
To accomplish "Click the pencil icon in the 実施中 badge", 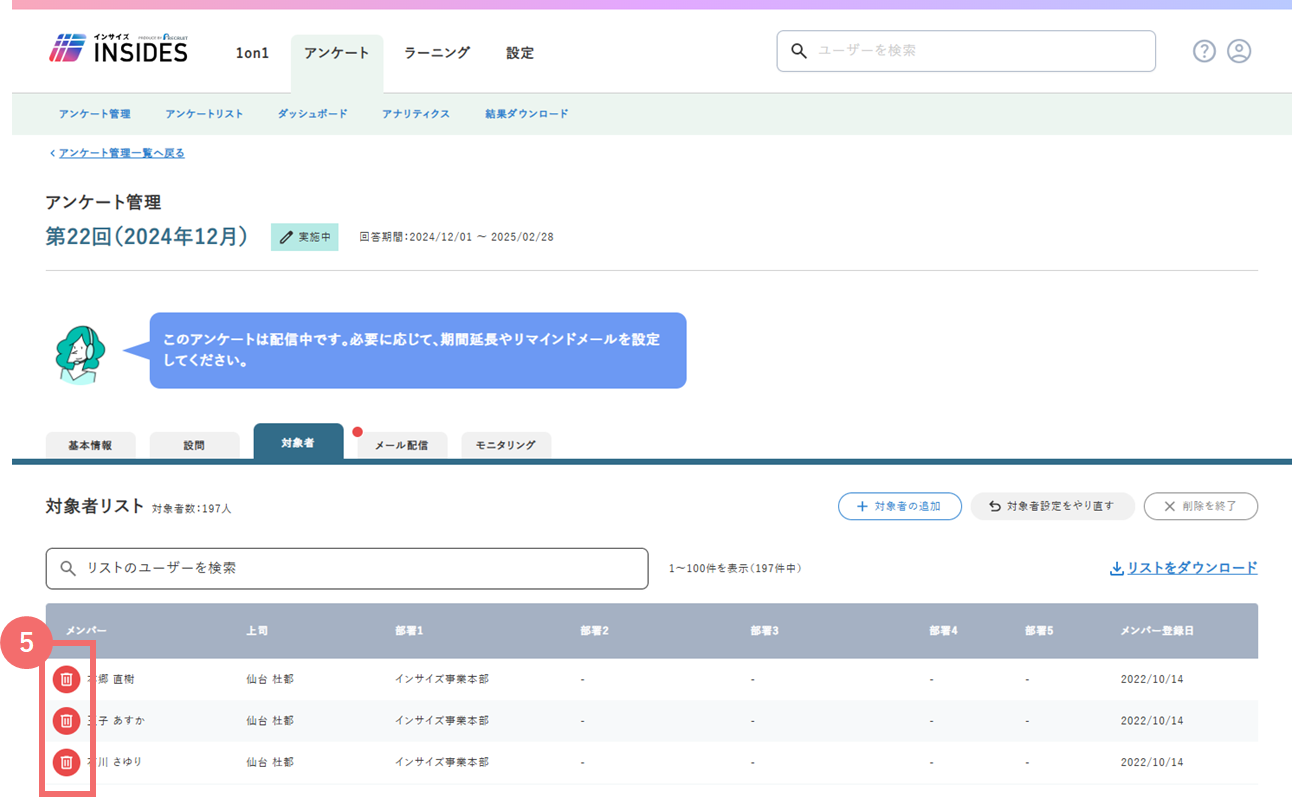I will click(286, 237).
